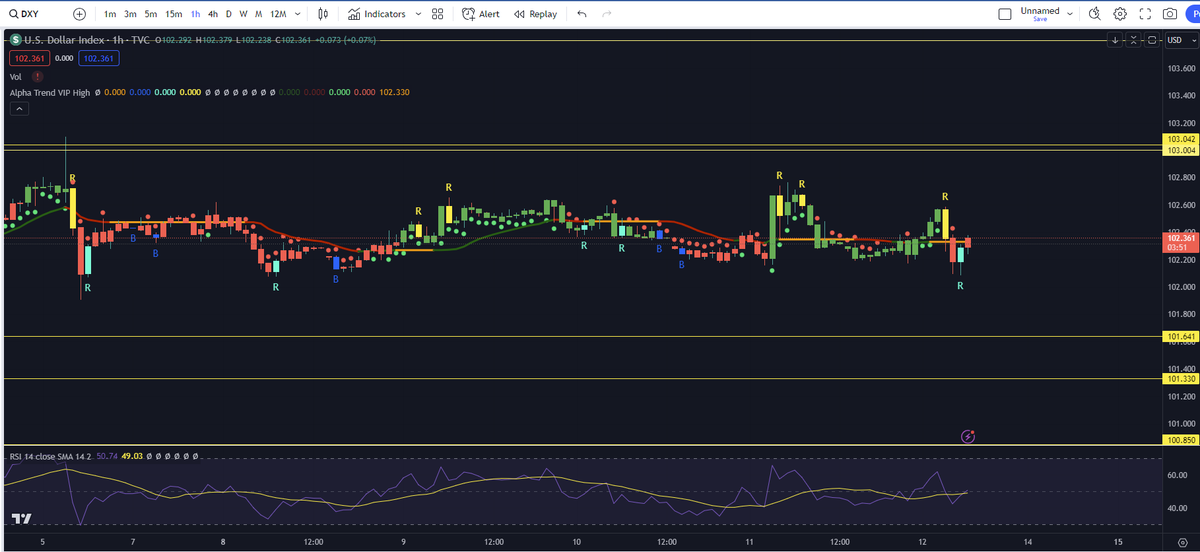Screen dimensions: 1200x552
Task: Click the Vol error warning icon
Action: tap(37, 76)
